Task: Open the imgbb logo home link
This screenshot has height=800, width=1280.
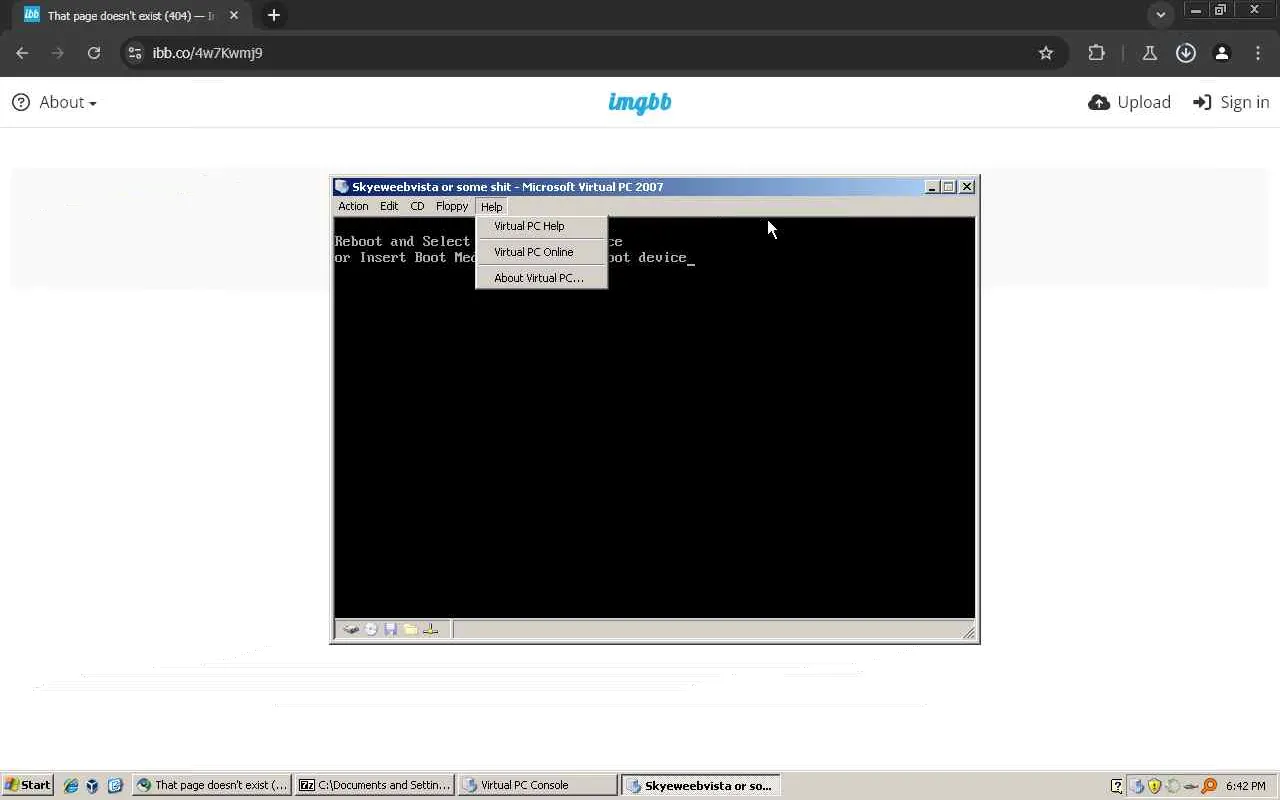Action: (x=640, y=102)
